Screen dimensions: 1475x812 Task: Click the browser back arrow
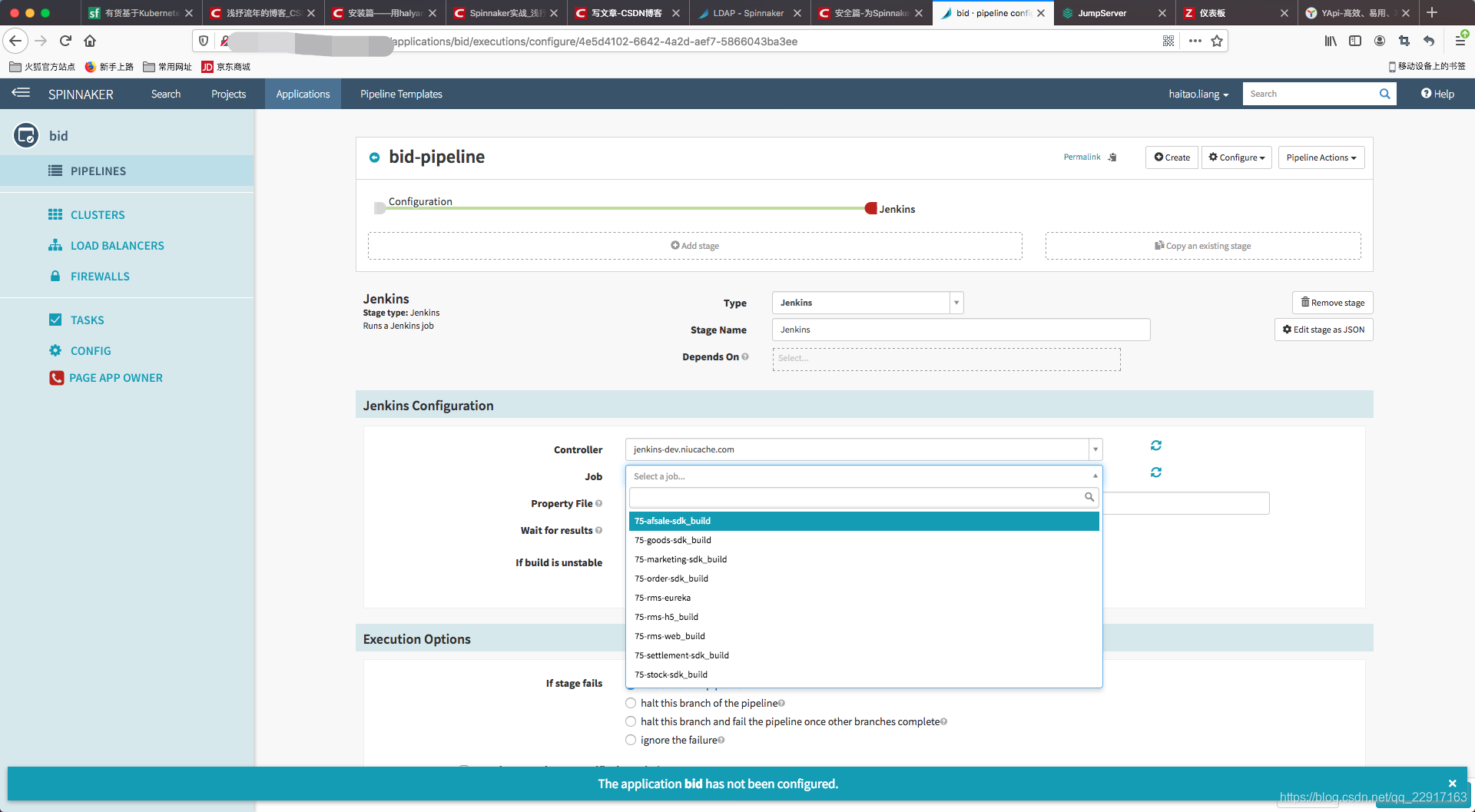tap(15, 41)
